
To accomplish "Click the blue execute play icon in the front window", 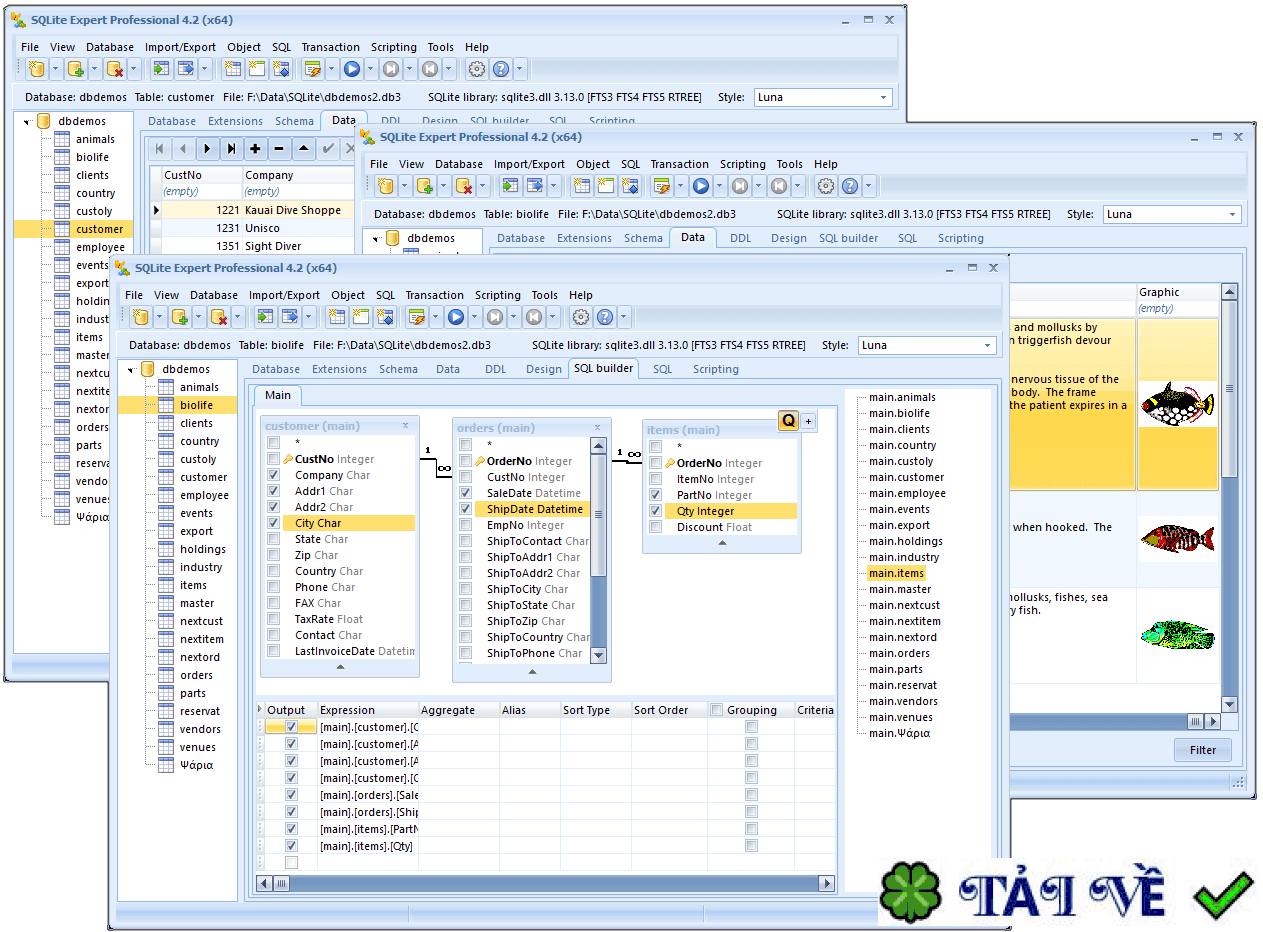I will click(x=456, y=317).
